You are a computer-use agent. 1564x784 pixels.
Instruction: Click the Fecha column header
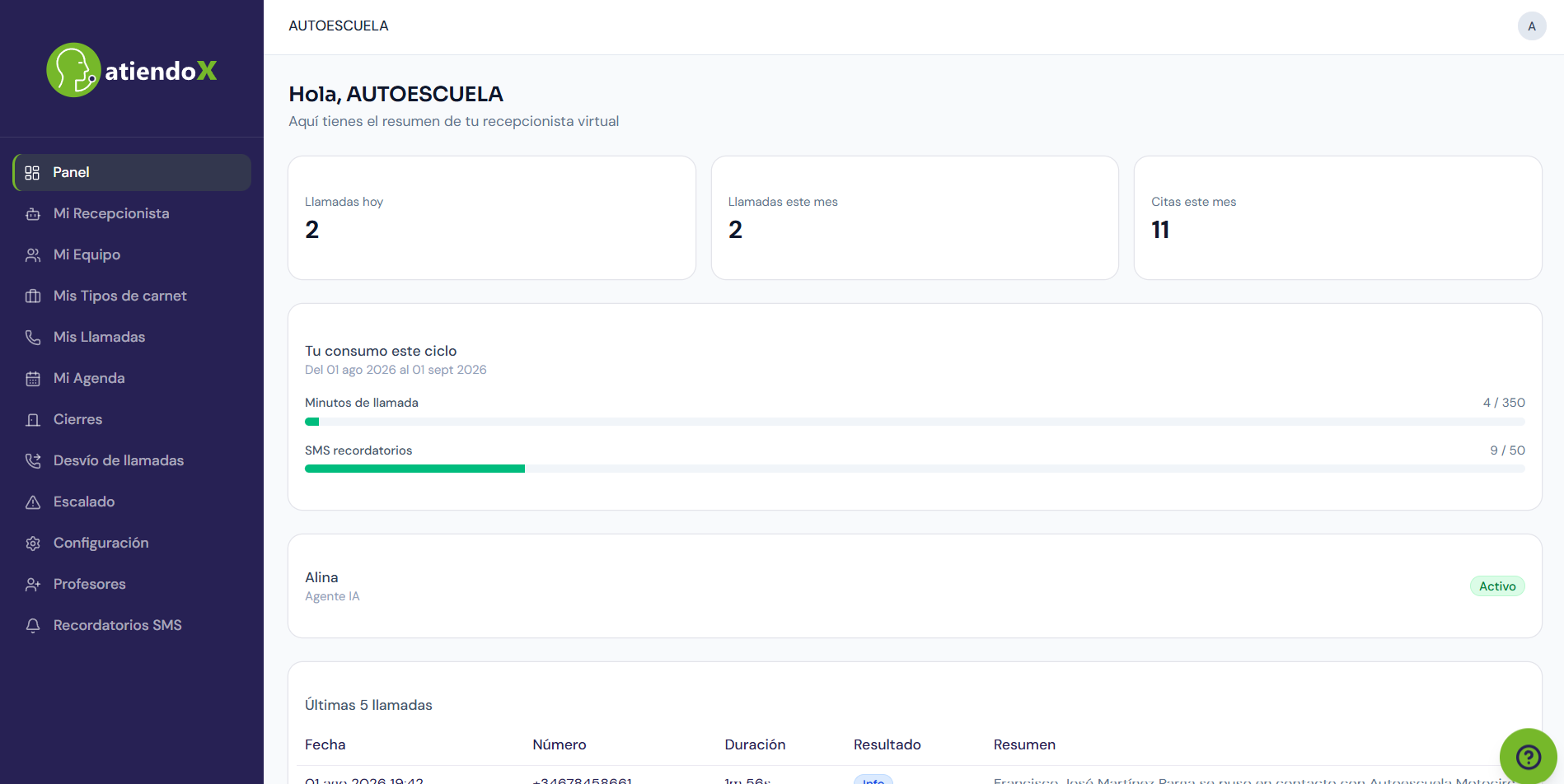pyautogui.click(x=325, y=744)
